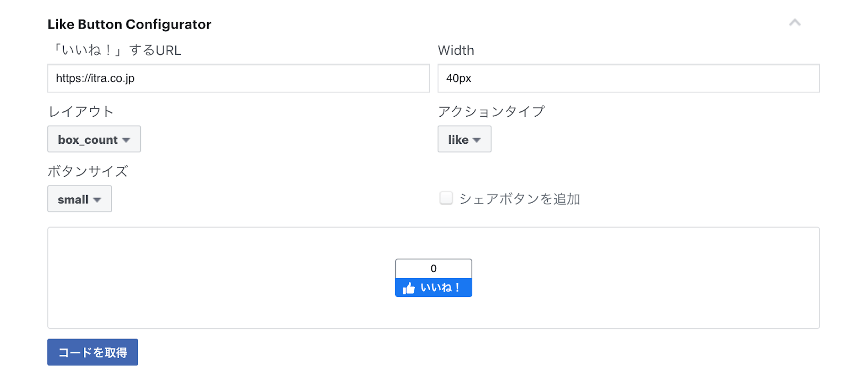Click the ボタンサイズ label

point(87,171)
